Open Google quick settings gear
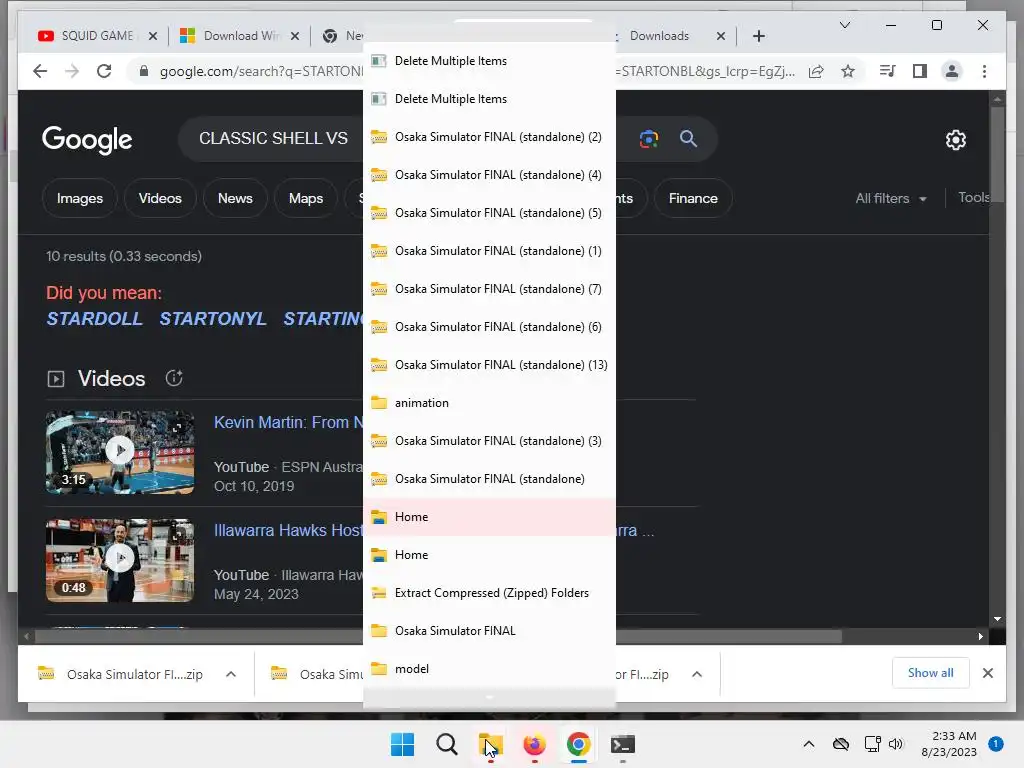 955,140
